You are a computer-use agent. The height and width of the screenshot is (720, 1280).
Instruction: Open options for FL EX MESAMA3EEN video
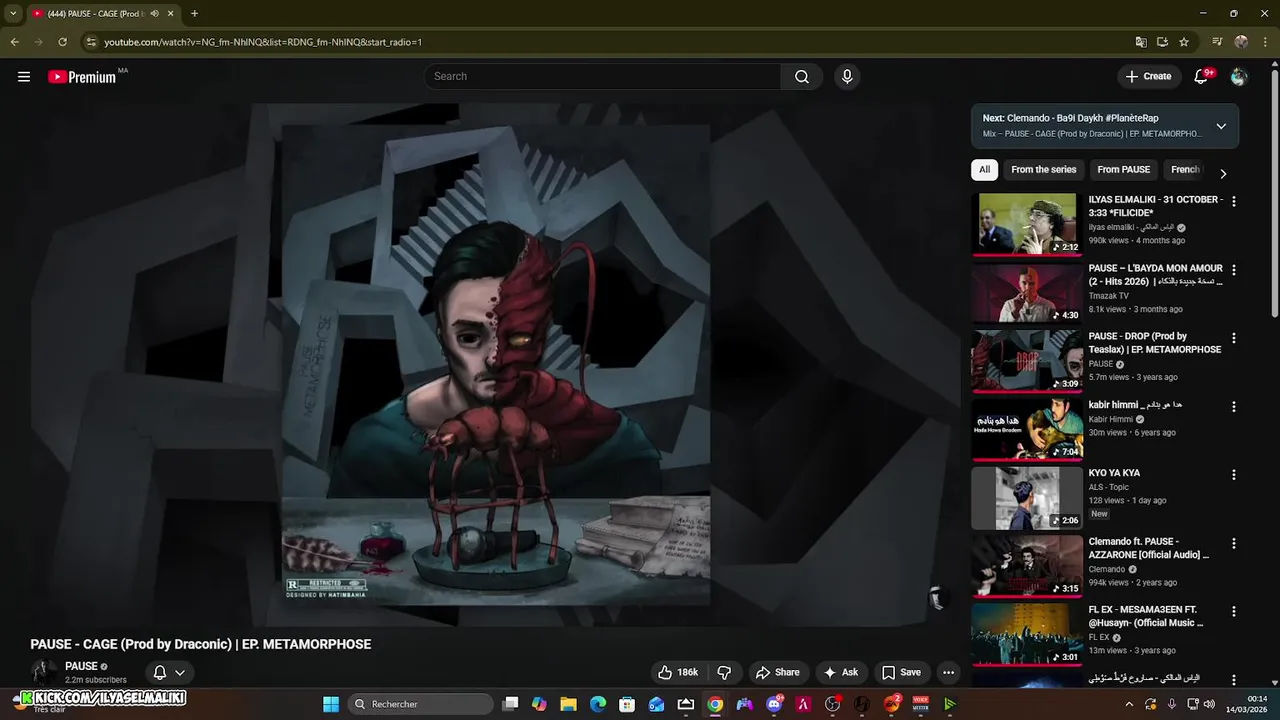[x=1233, y=611]
